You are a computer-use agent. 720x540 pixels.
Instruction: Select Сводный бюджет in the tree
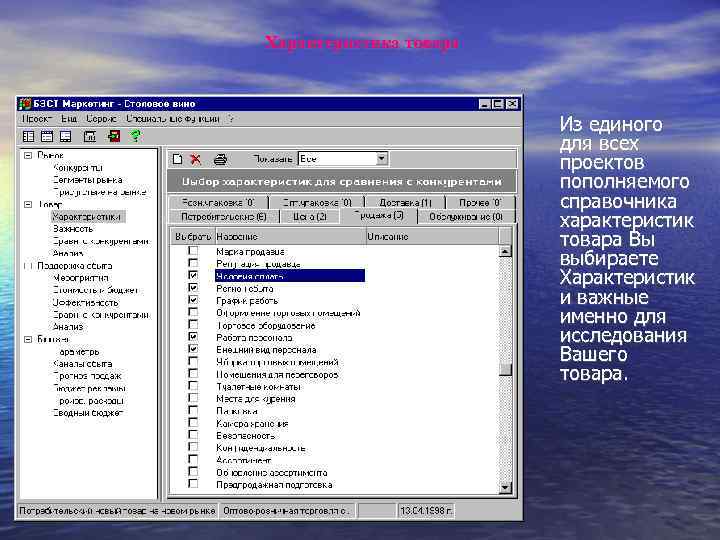tap(88, 413)
